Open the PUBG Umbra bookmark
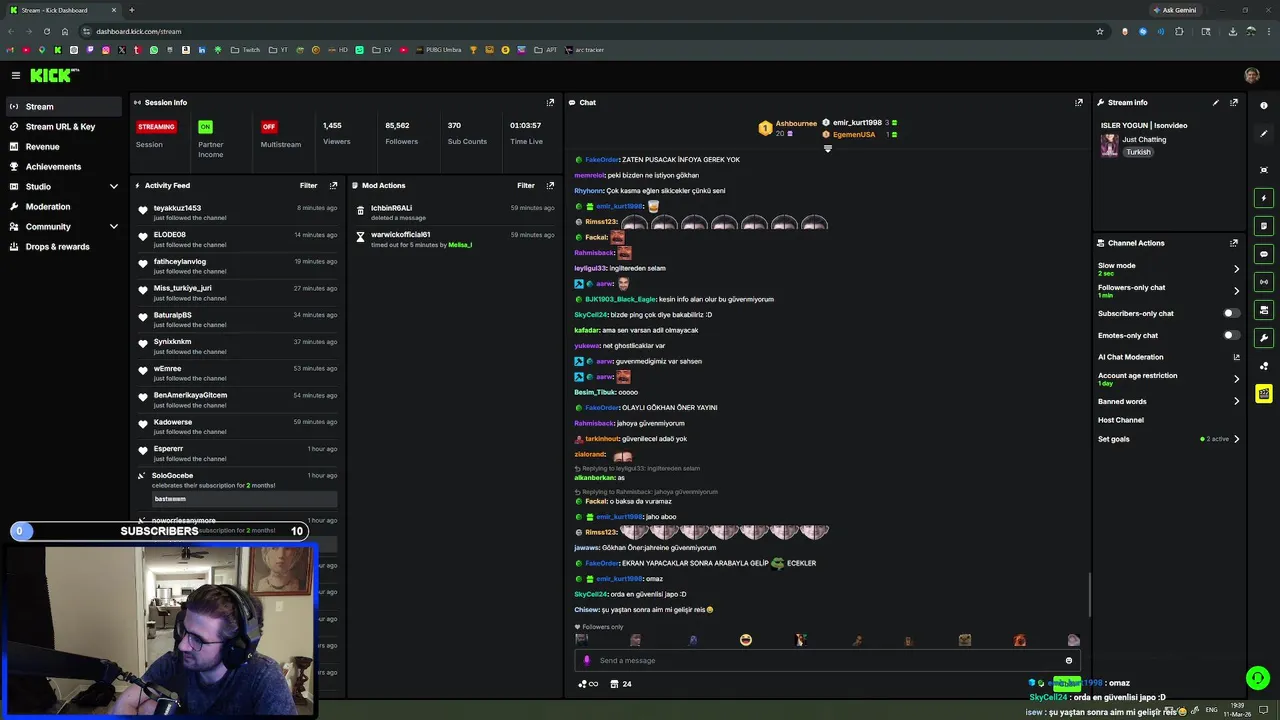1280x720 pixels. click(438, 50)
